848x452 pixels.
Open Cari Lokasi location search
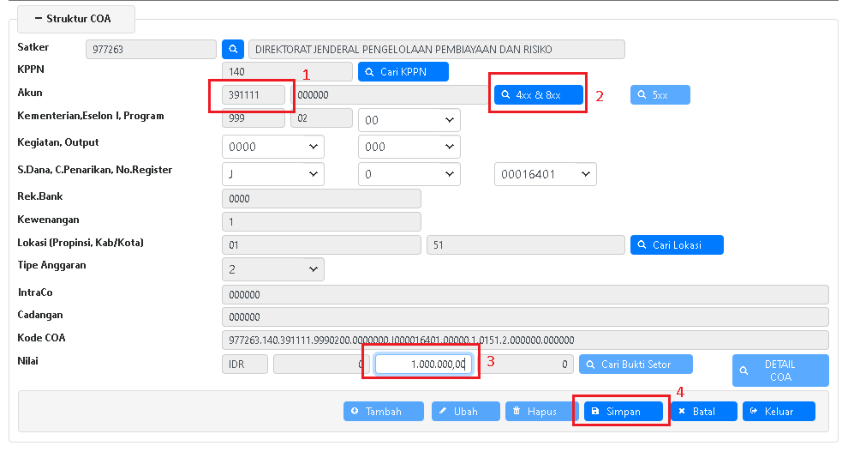(x=676, y=245)
